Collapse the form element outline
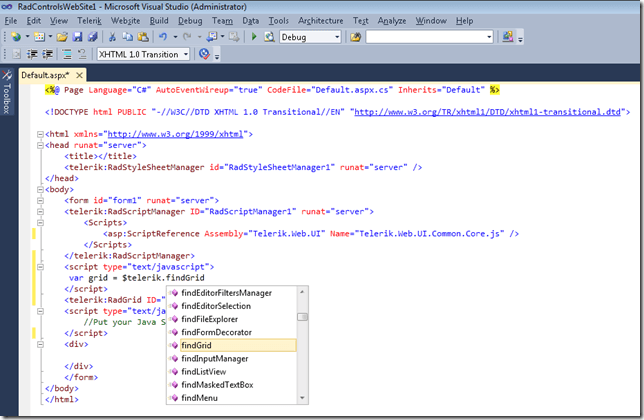The image size is (644, 420). coord(40,200)
